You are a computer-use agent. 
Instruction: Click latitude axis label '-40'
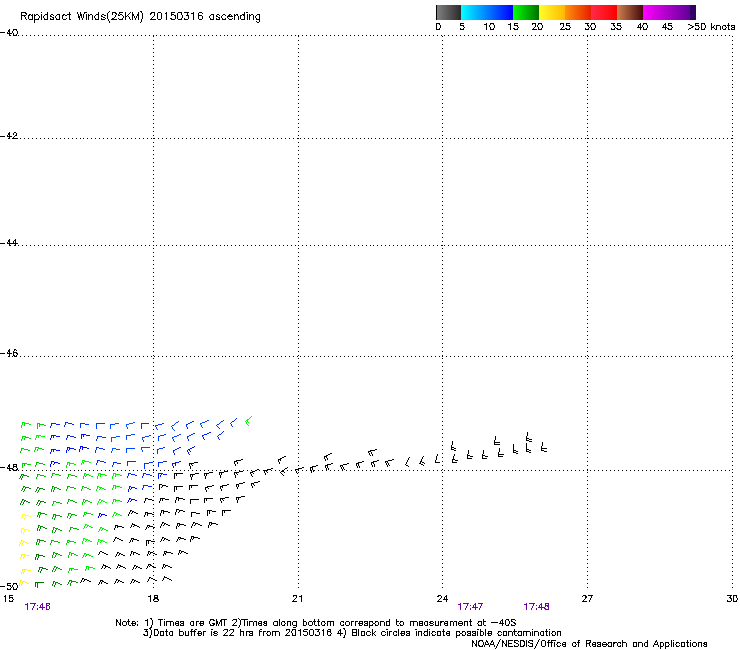[9, 33]
